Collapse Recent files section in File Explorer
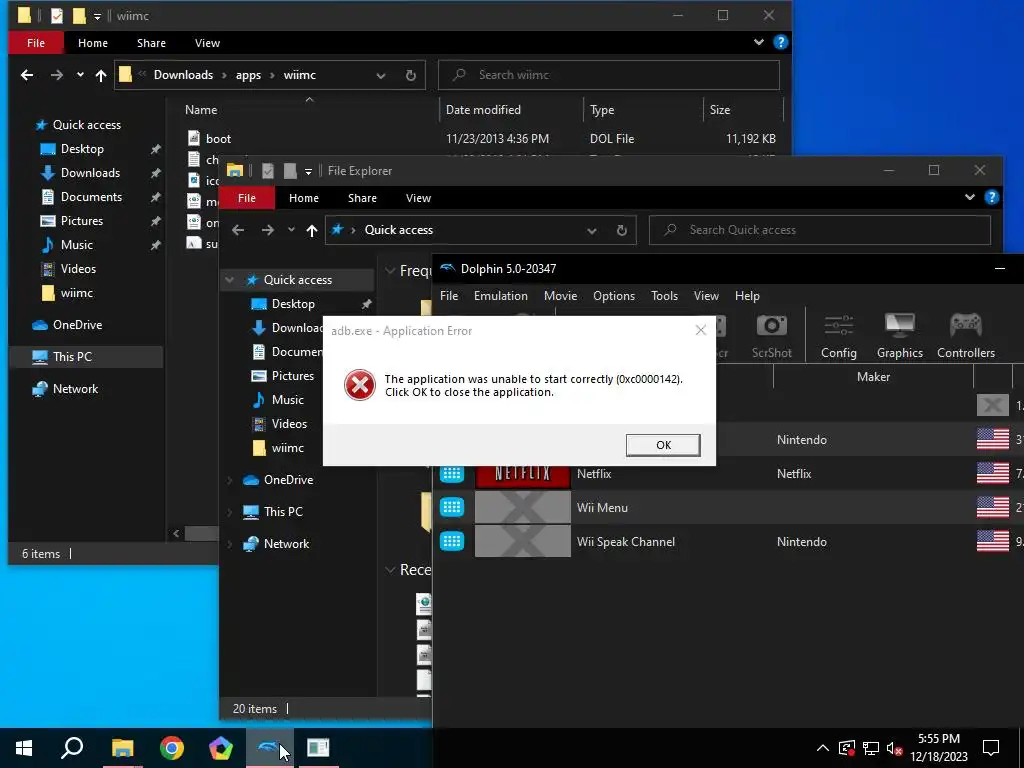The height and width of the screenshot is (768, 1024). (390, 569)
